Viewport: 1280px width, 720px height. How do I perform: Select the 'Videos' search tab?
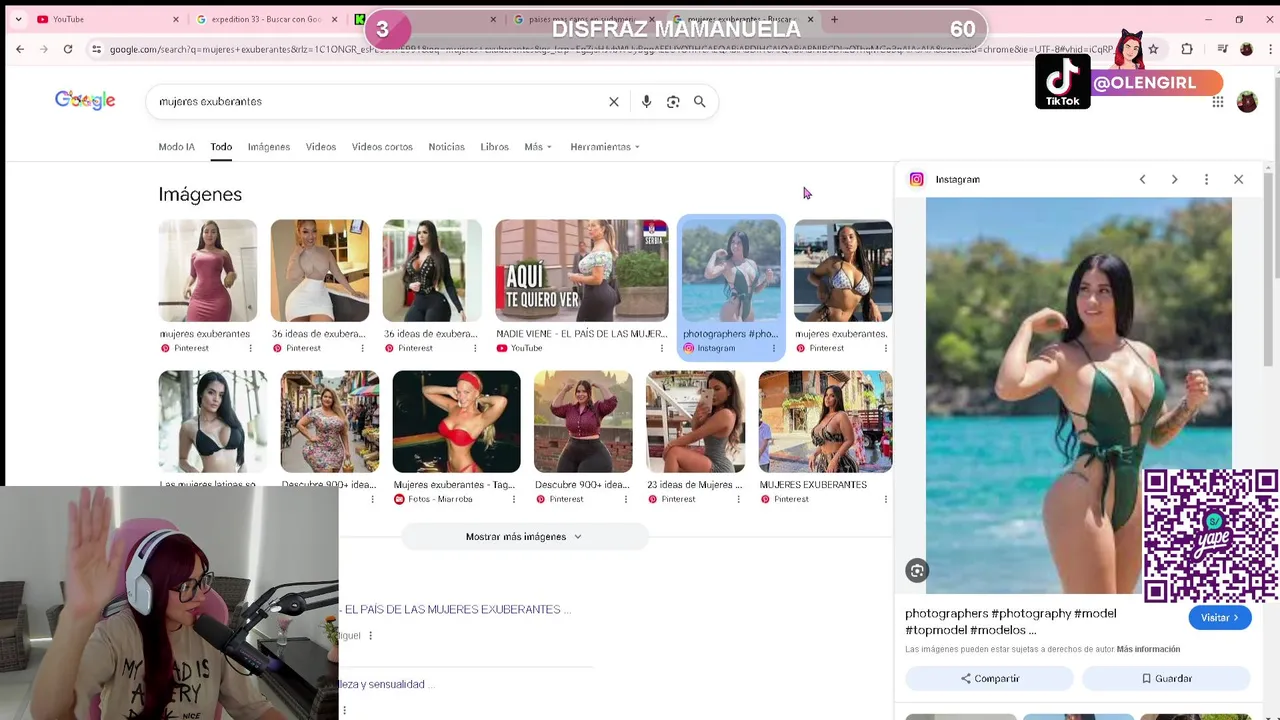click(x=321, y=147)
